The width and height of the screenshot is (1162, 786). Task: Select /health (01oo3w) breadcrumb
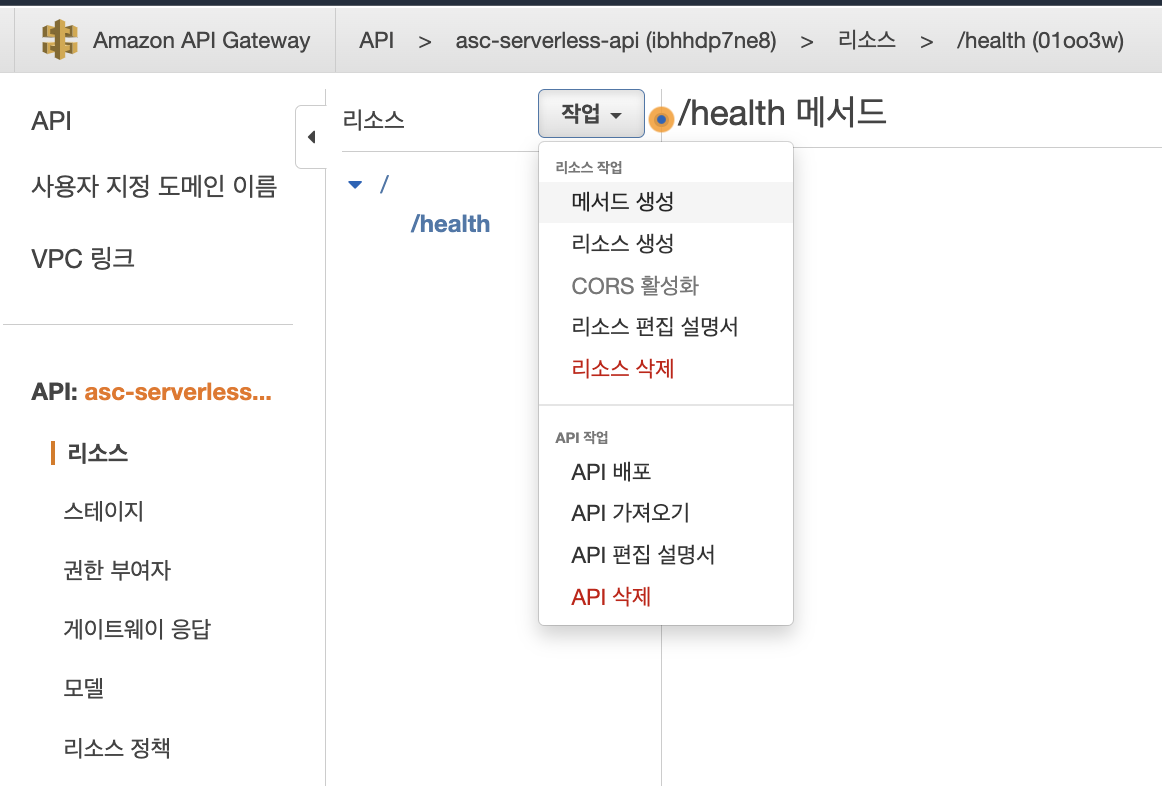coord(1040,40)
